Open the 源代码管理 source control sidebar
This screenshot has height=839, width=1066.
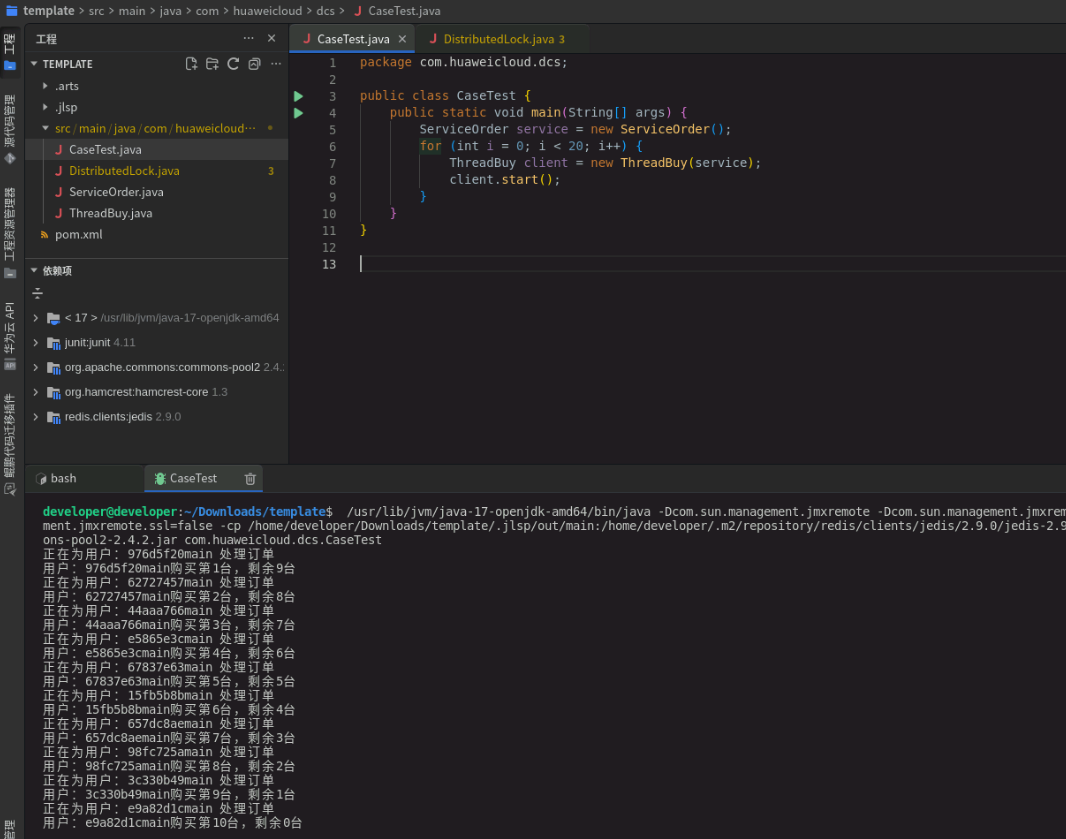coord(10,128)
